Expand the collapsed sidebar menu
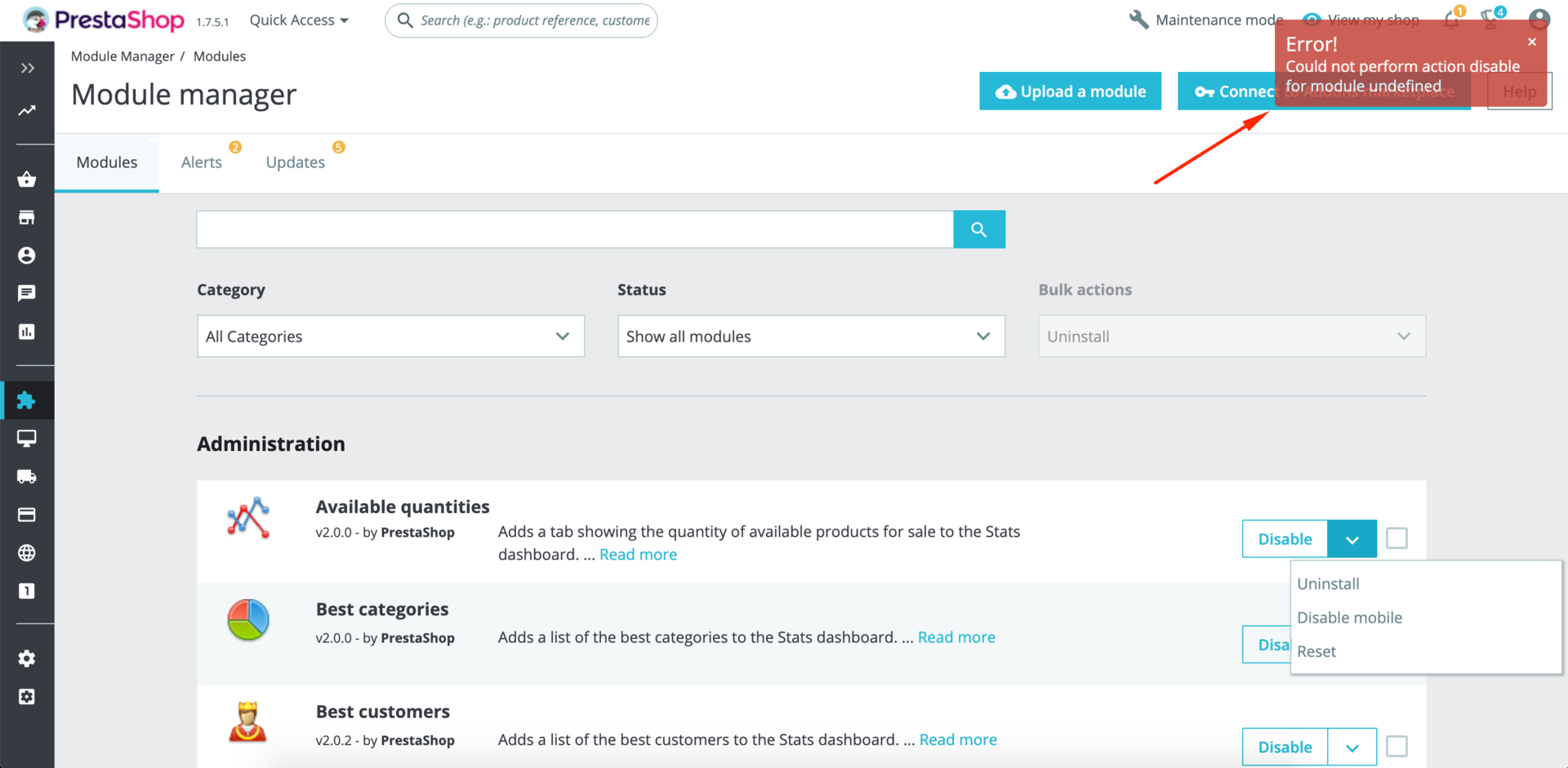Viewport: 1568px width, 768px height. click(27, 68)
